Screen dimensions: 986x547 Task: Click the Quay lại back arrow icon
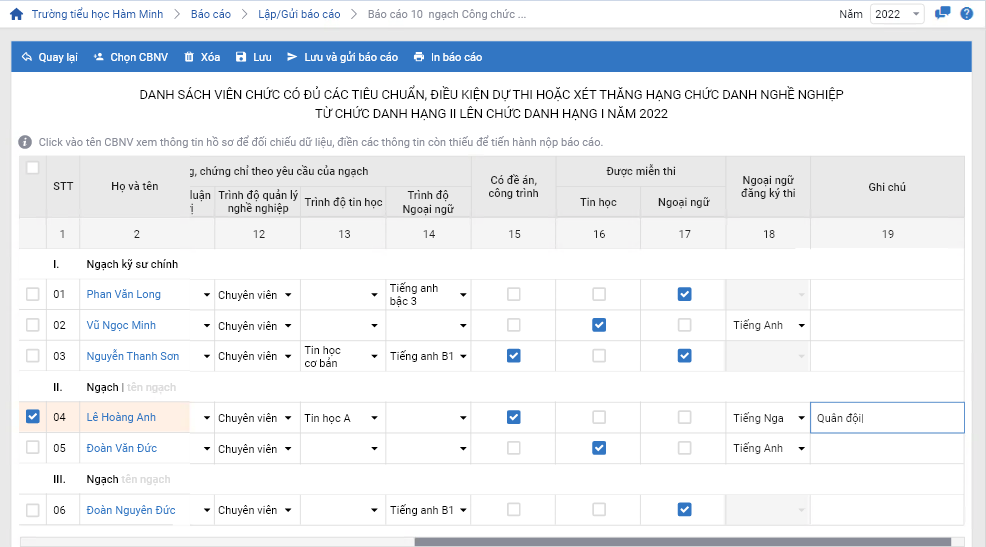point(27,58)
